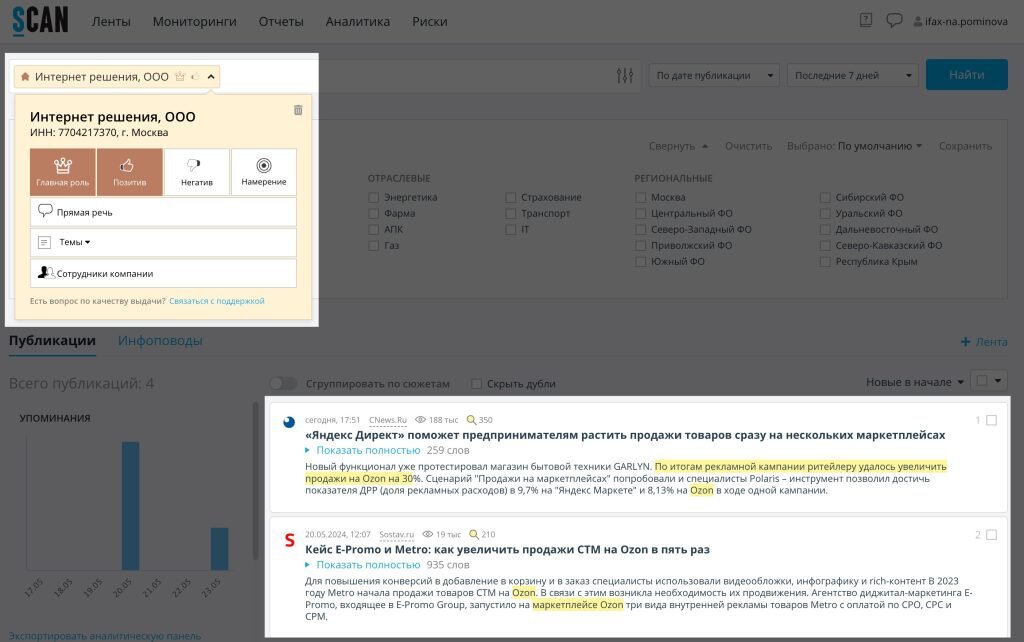Click the SCAN logo
Image resolution: width=1024 pixels, height=642 pixels.
click(x=40, y=20)
